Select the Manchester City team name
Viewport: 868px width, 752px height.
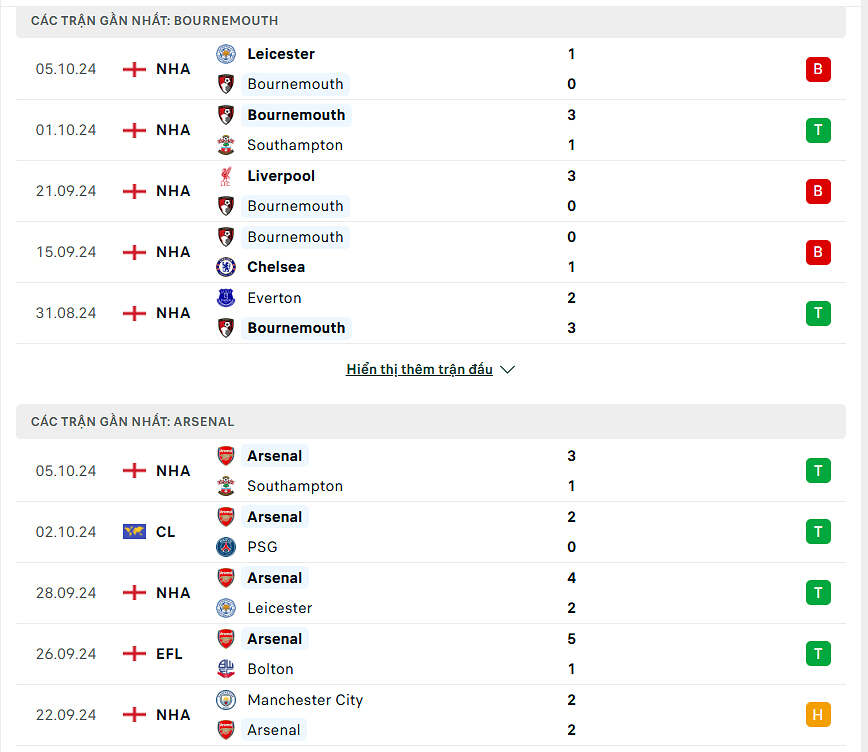pyautogui.click(x=305, y=700)
